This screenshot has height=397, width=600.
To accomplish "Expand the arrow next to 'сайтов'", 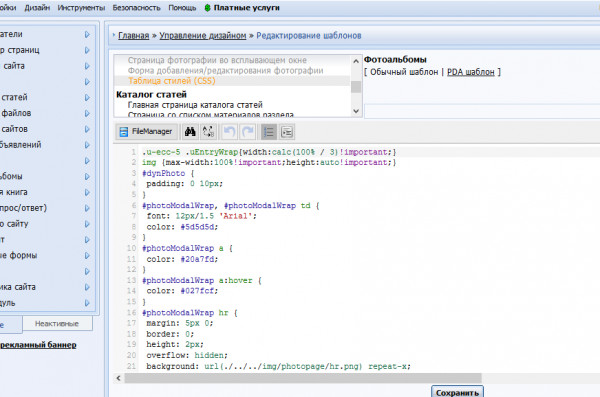I will 87,129.
